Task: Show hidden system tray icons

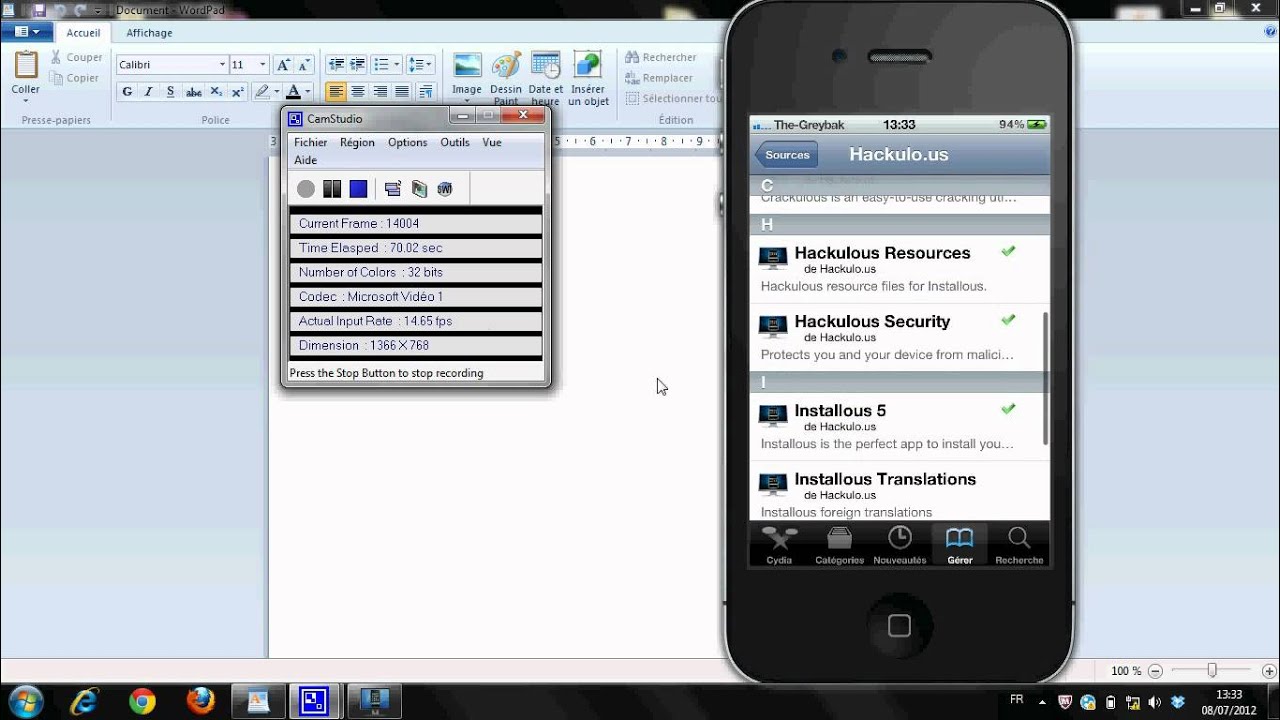Action: (x=1040, y=700)
